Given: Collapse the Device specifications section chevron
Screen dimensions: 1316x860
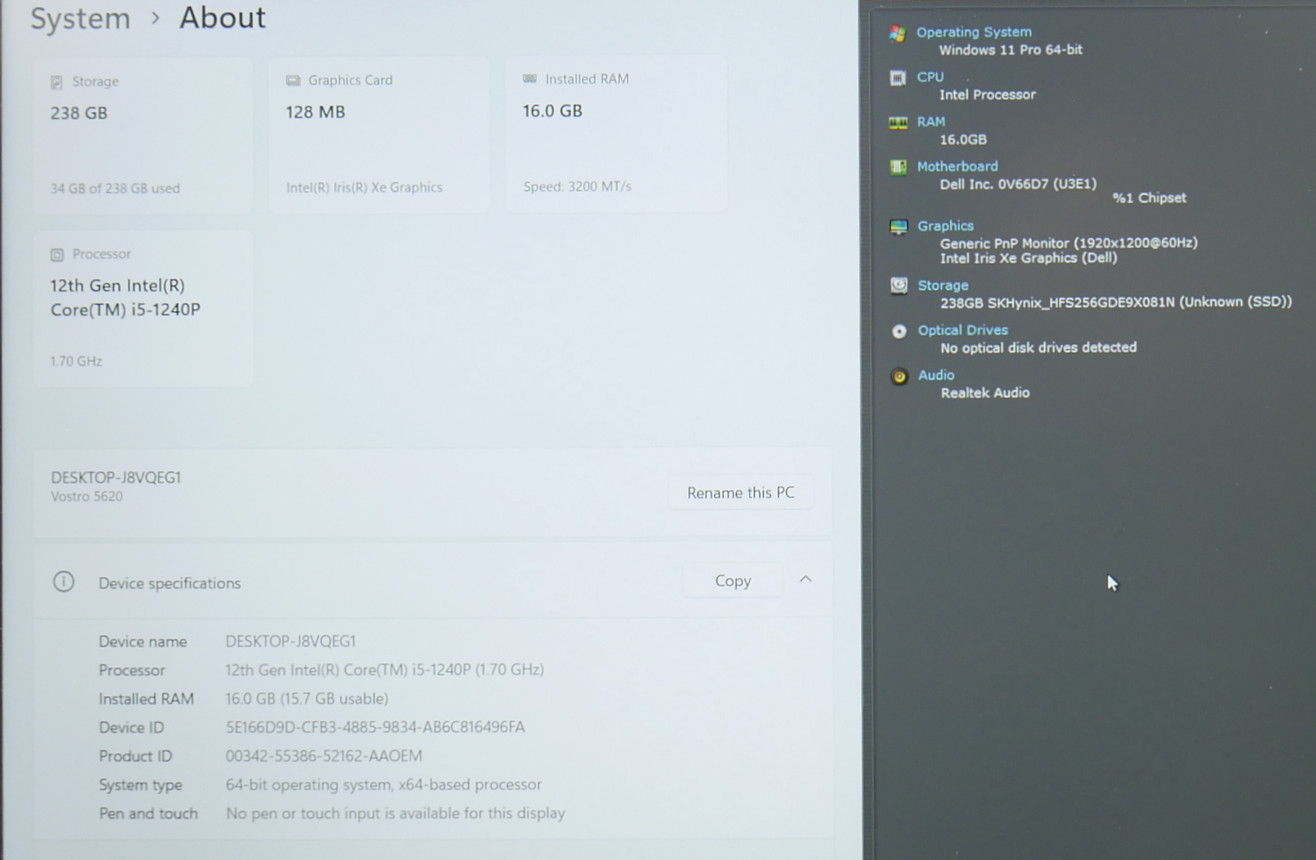Looking at the screenshot, I should coord(806,580).
